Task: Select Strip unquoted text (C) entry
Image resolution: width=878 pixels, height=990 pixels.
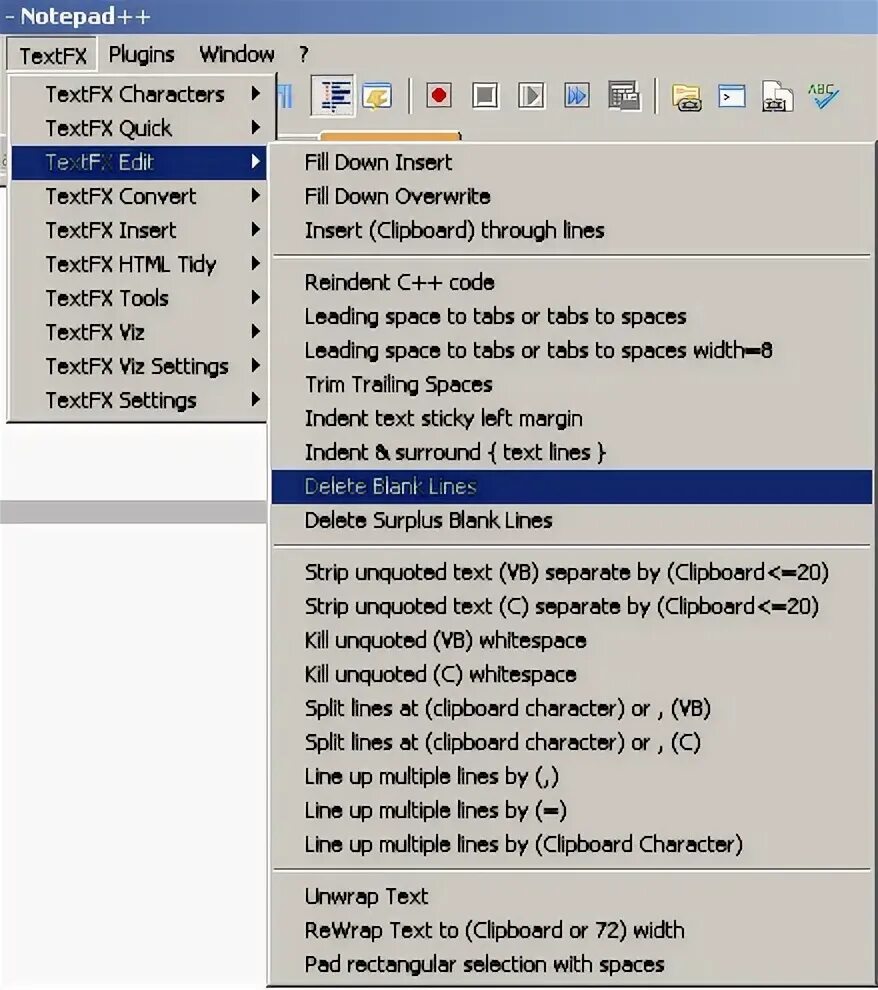Action: click(x=572, y=607)
